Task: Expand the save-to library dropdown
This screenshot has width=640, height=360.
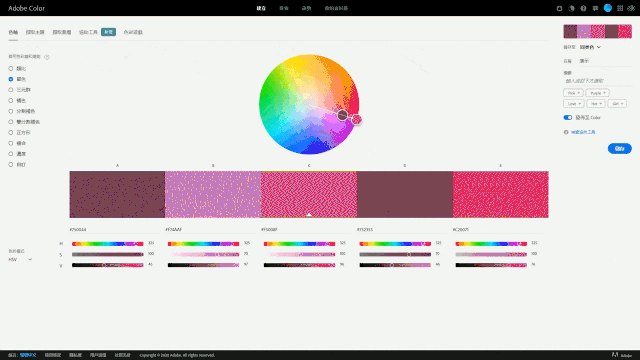Action: (590, 47)
